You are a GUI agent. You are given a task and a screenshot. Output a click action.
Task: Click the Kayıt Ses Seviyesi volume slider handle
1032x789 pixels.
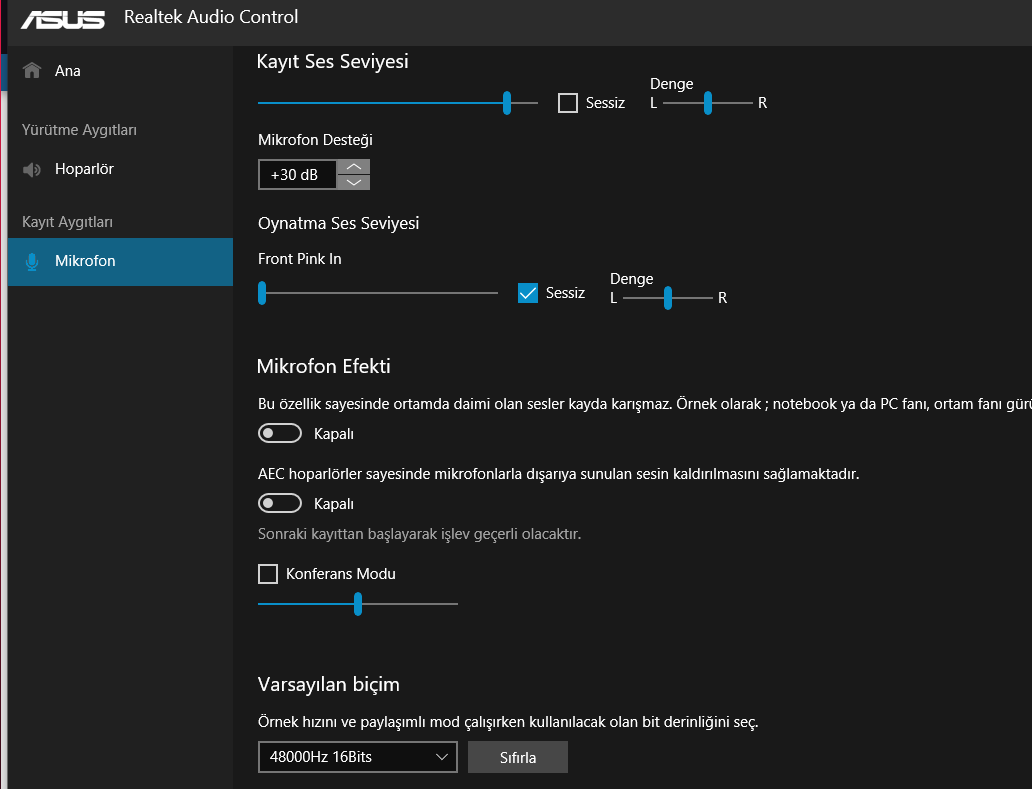pyautogui.click(x=507, y=102)
